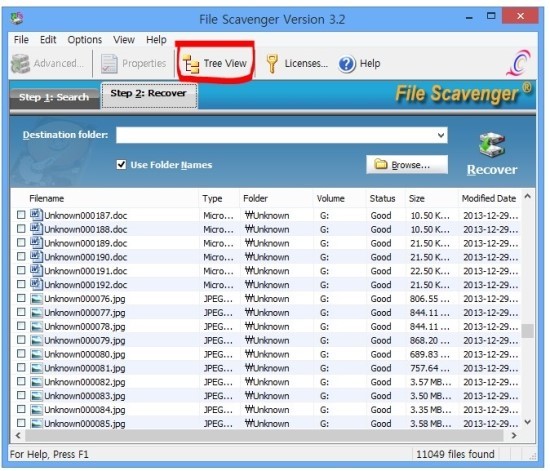
Task: Open the File menu
Action: (21, 40)
